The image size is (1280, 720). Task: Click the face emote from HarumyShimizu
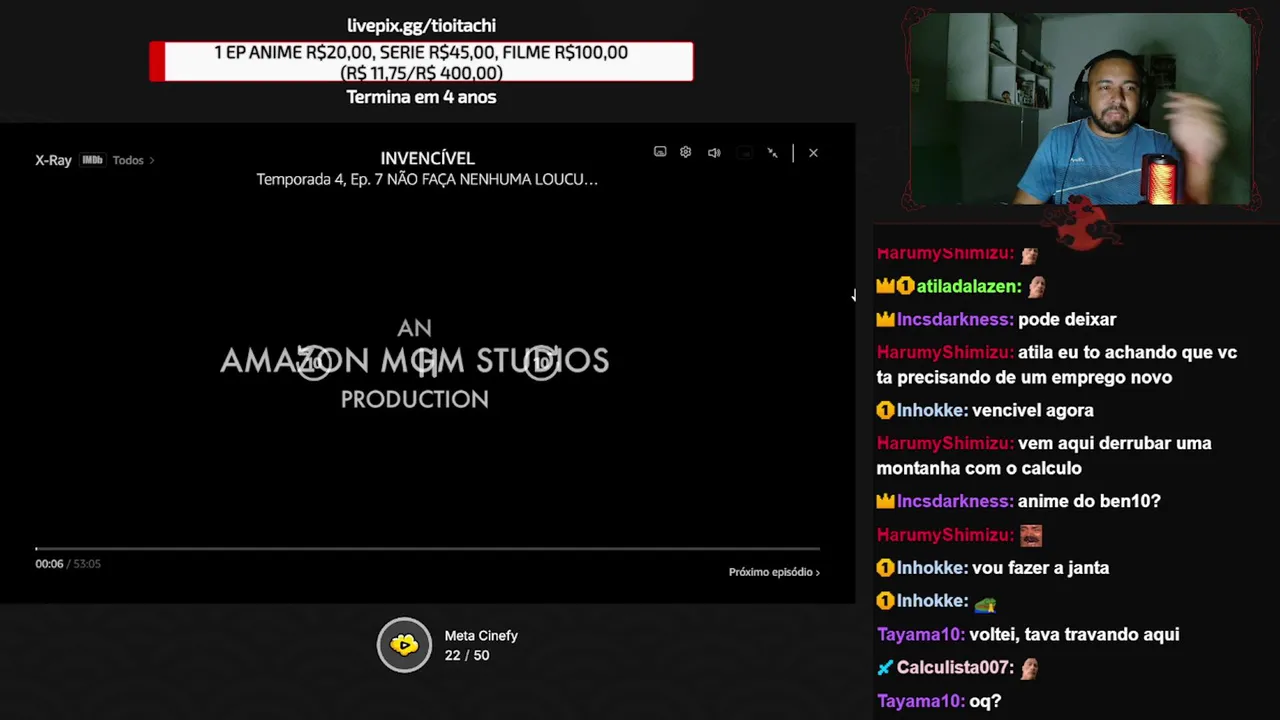1031,535
